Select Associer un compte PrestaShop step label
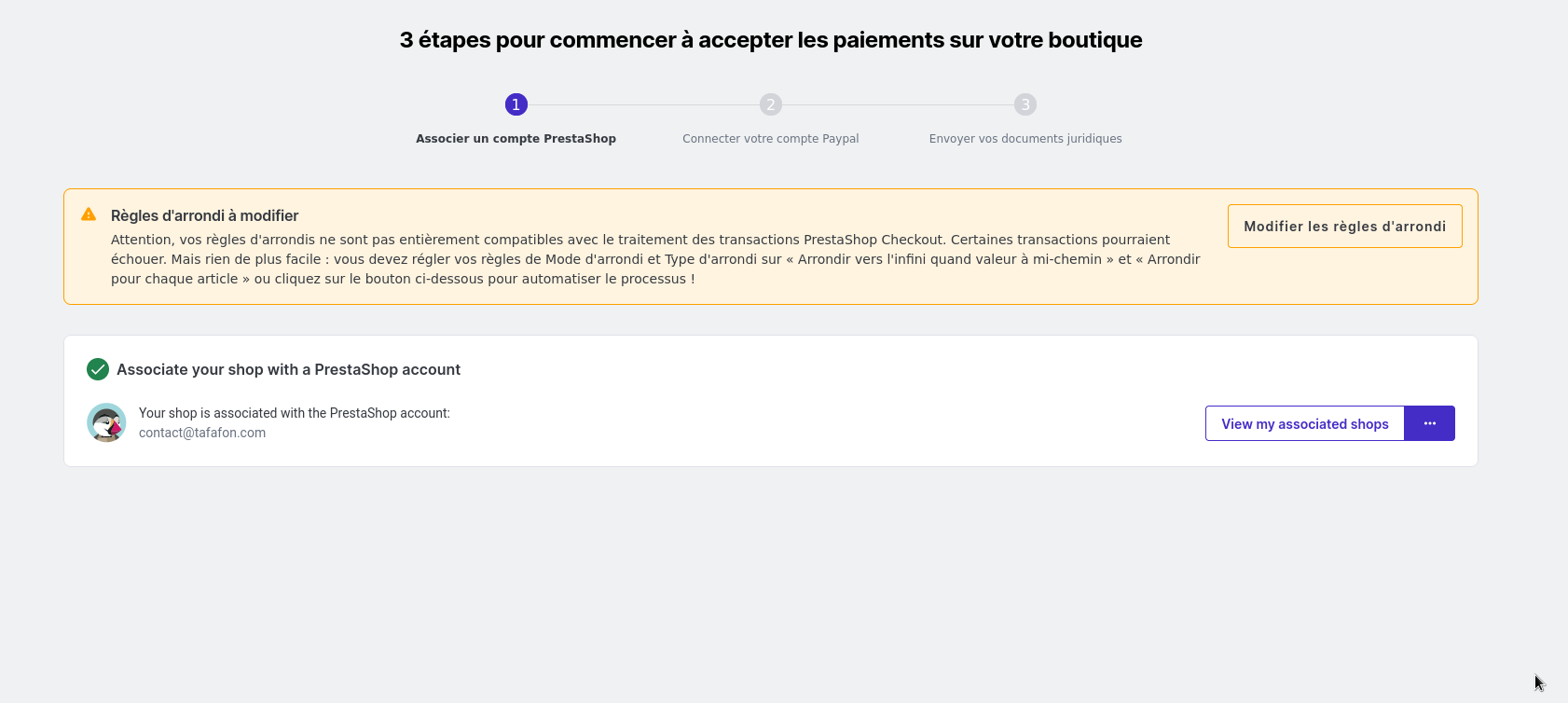 [516, 139]
